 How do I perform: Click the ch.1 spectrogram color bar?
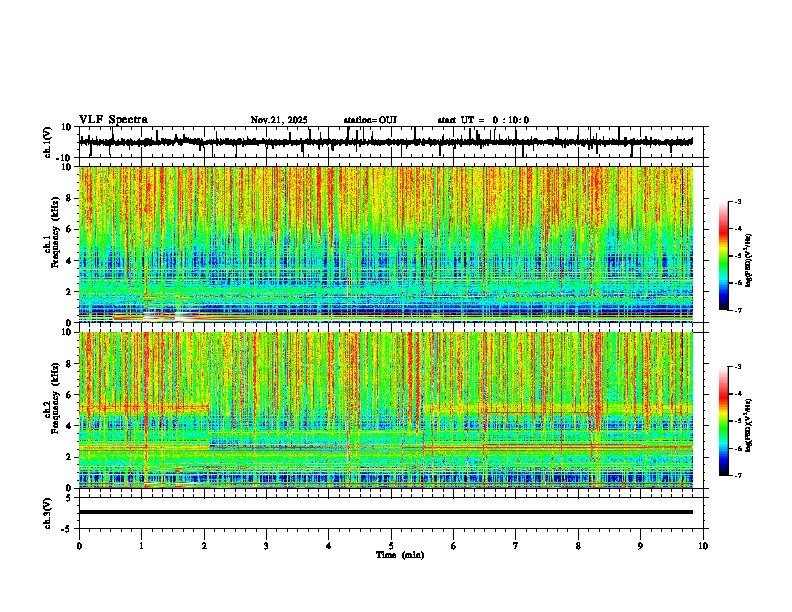tap(724, 256)
